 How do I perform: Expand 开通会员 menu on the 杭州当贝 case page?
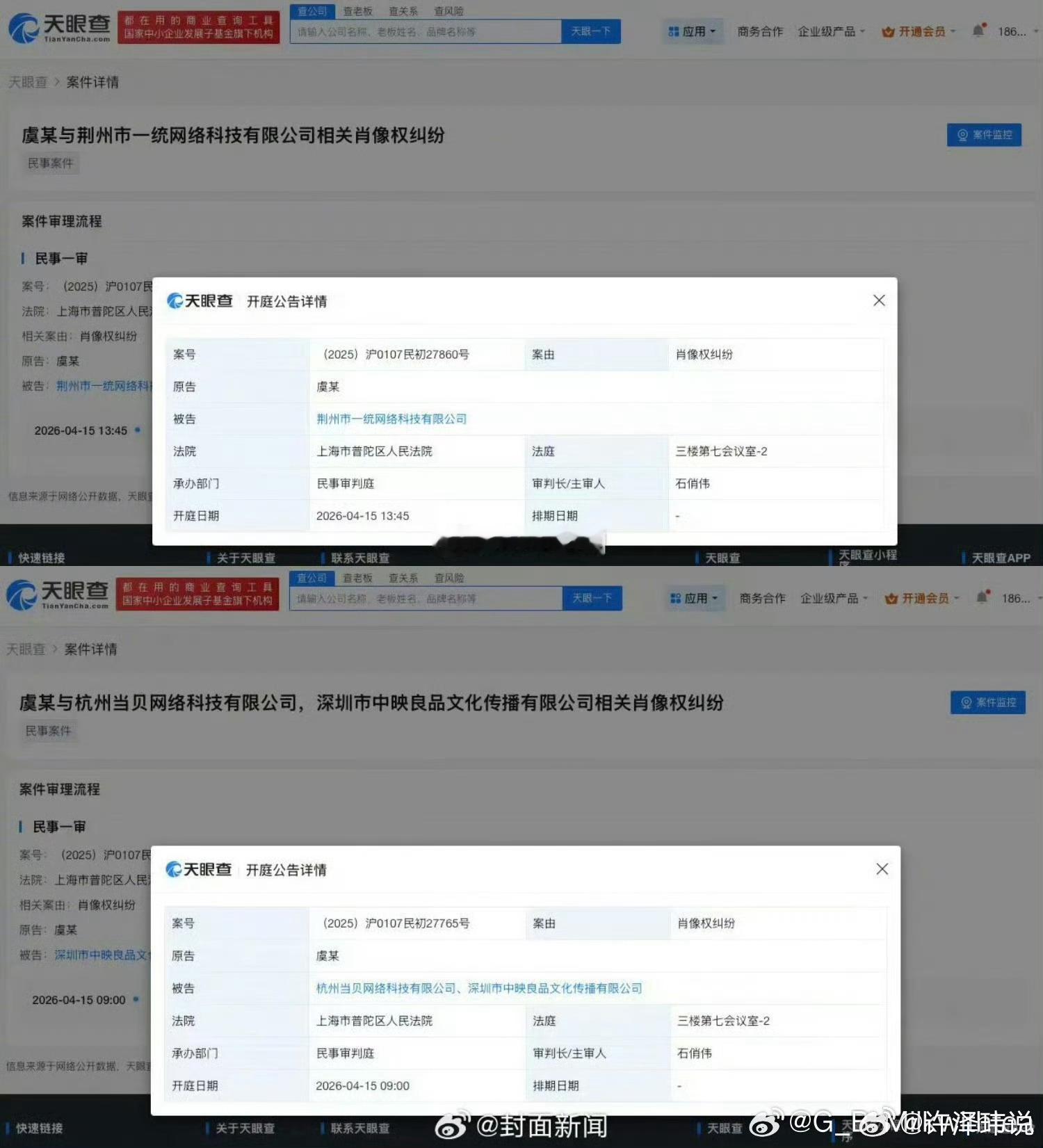click(x=922, y=598)
